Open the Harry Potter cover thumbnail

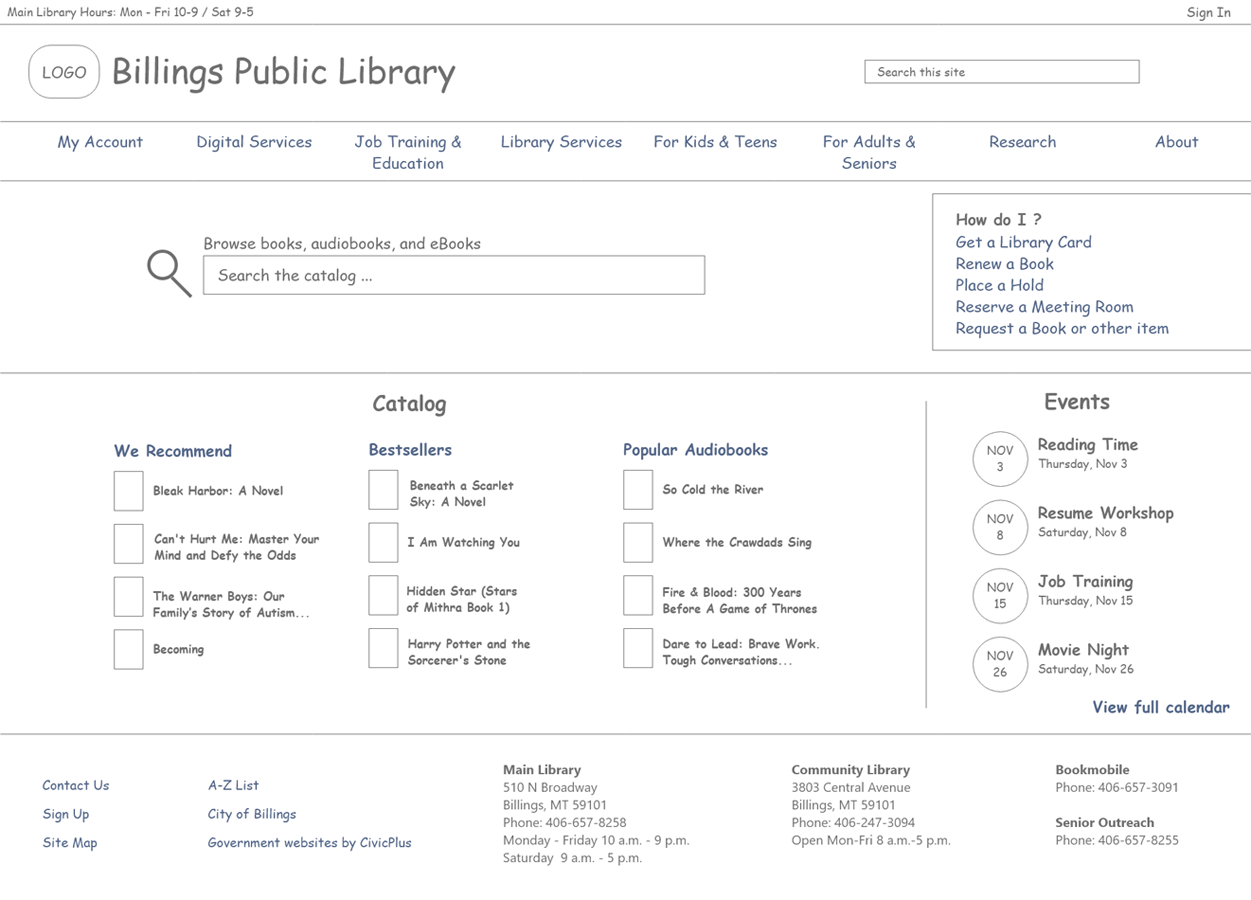383,648
